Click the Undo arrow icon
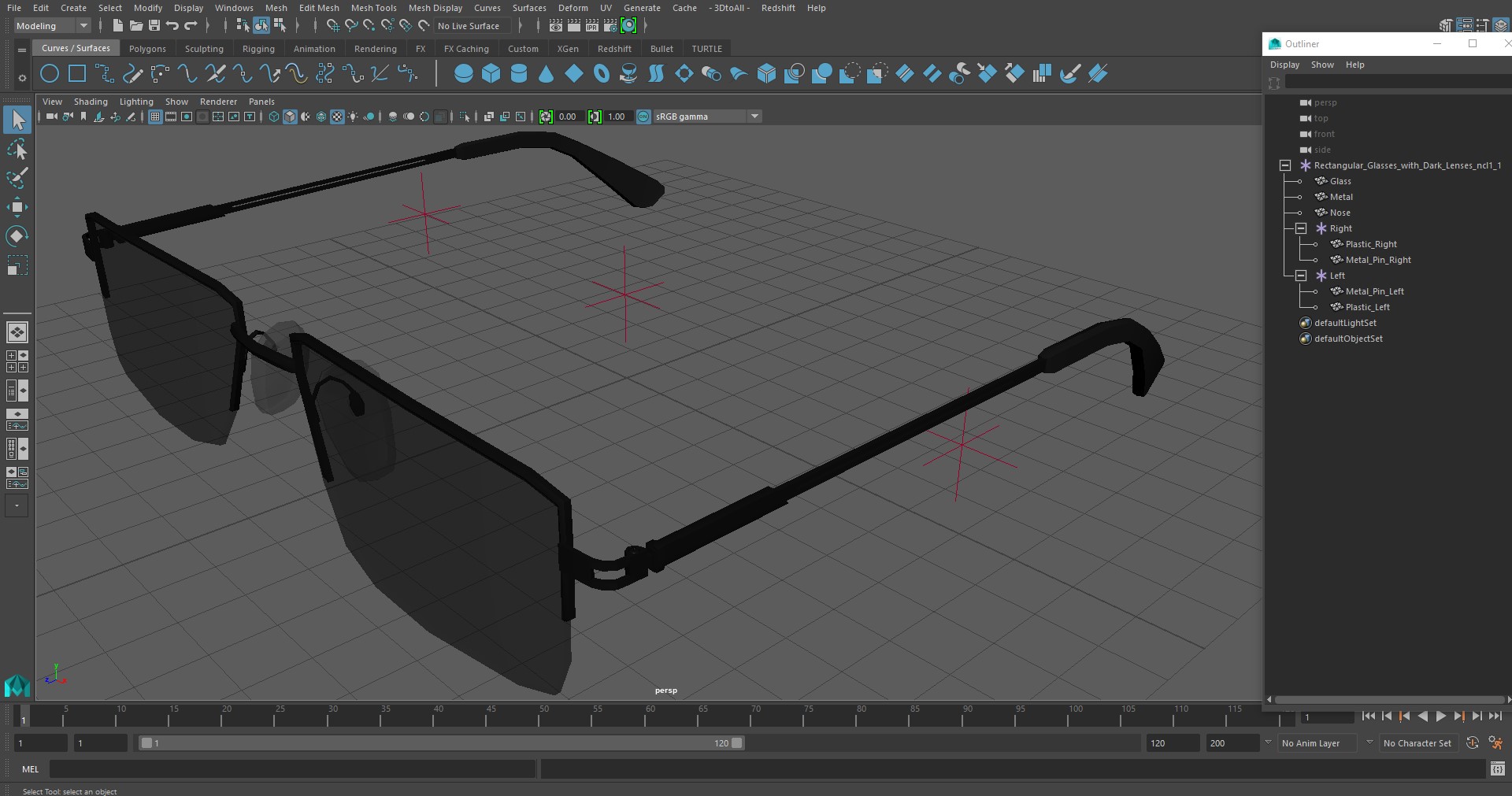Viewport: 1512px width, 796px height. 172,26
